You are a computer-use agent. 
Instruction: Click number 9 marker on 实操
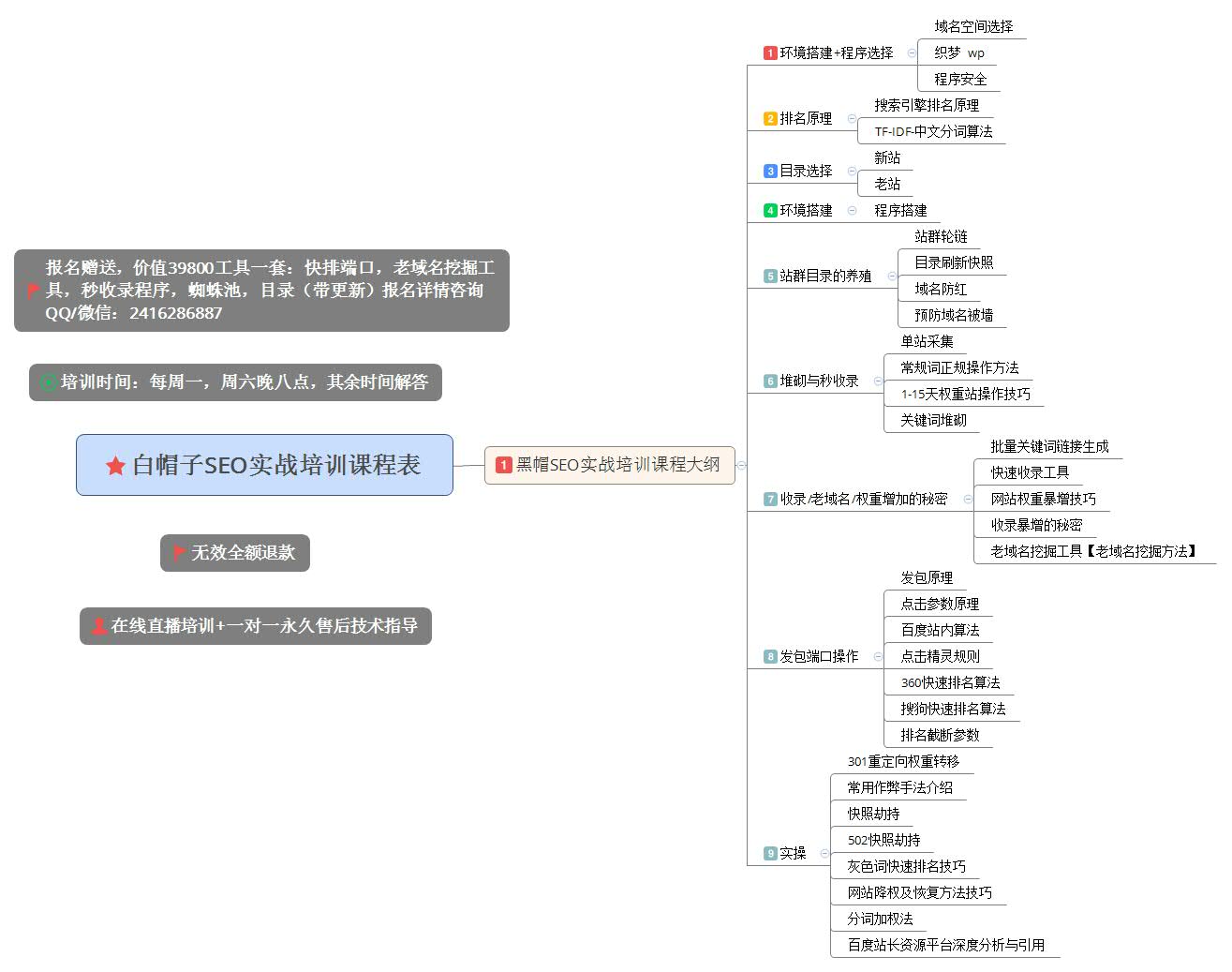(770, 854)
